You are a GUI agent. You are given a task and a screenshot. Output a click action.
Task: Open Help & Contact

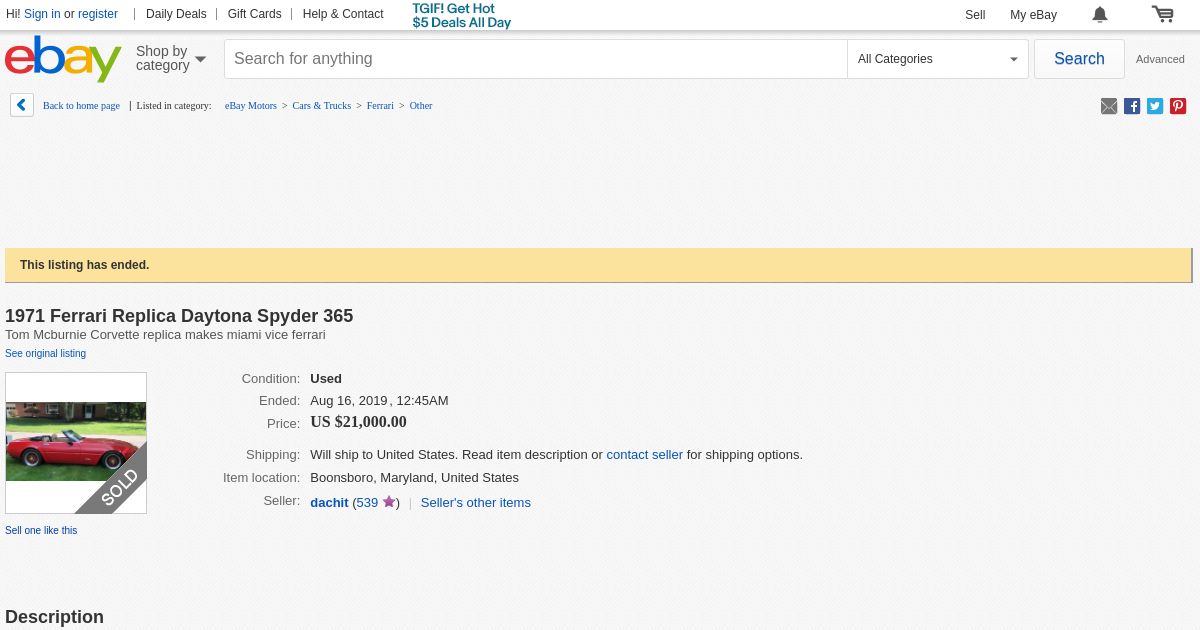(343, 14)
